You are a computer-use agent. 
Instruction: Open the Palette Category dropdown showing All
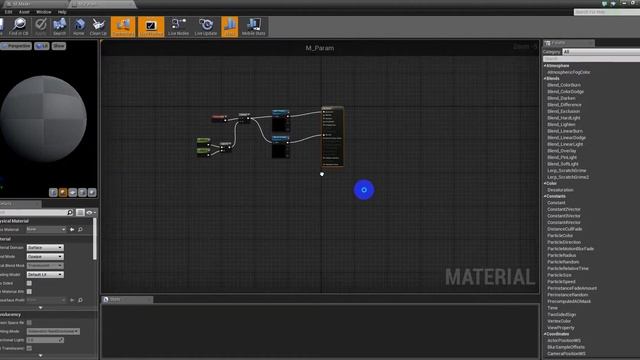pos(601,52)
